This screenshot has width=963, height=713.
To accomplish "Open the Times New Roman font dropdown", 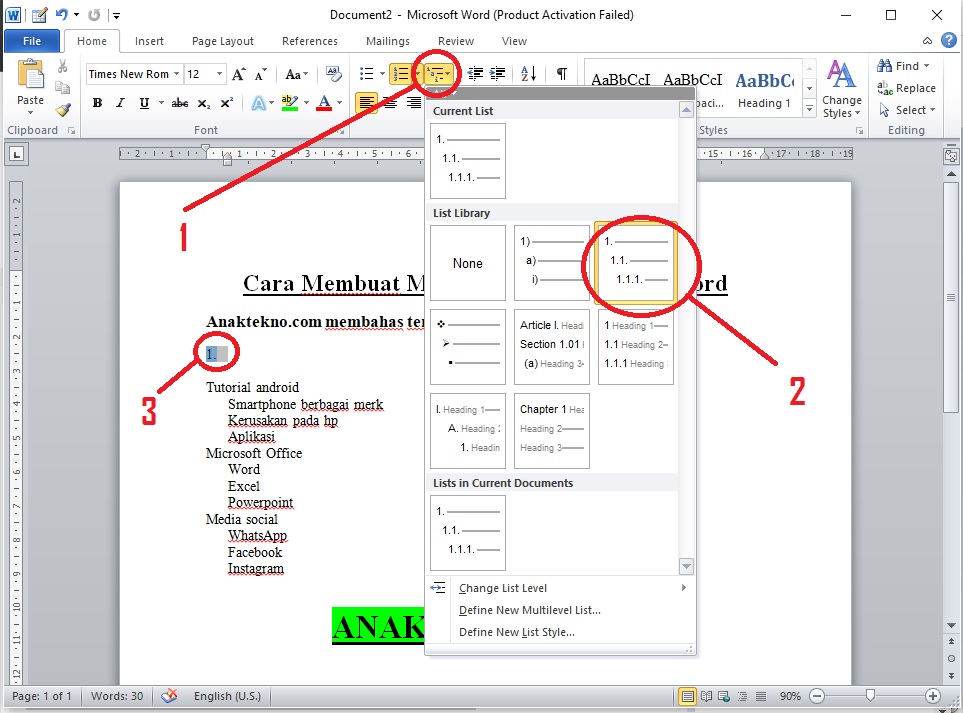I will [176, 74].
